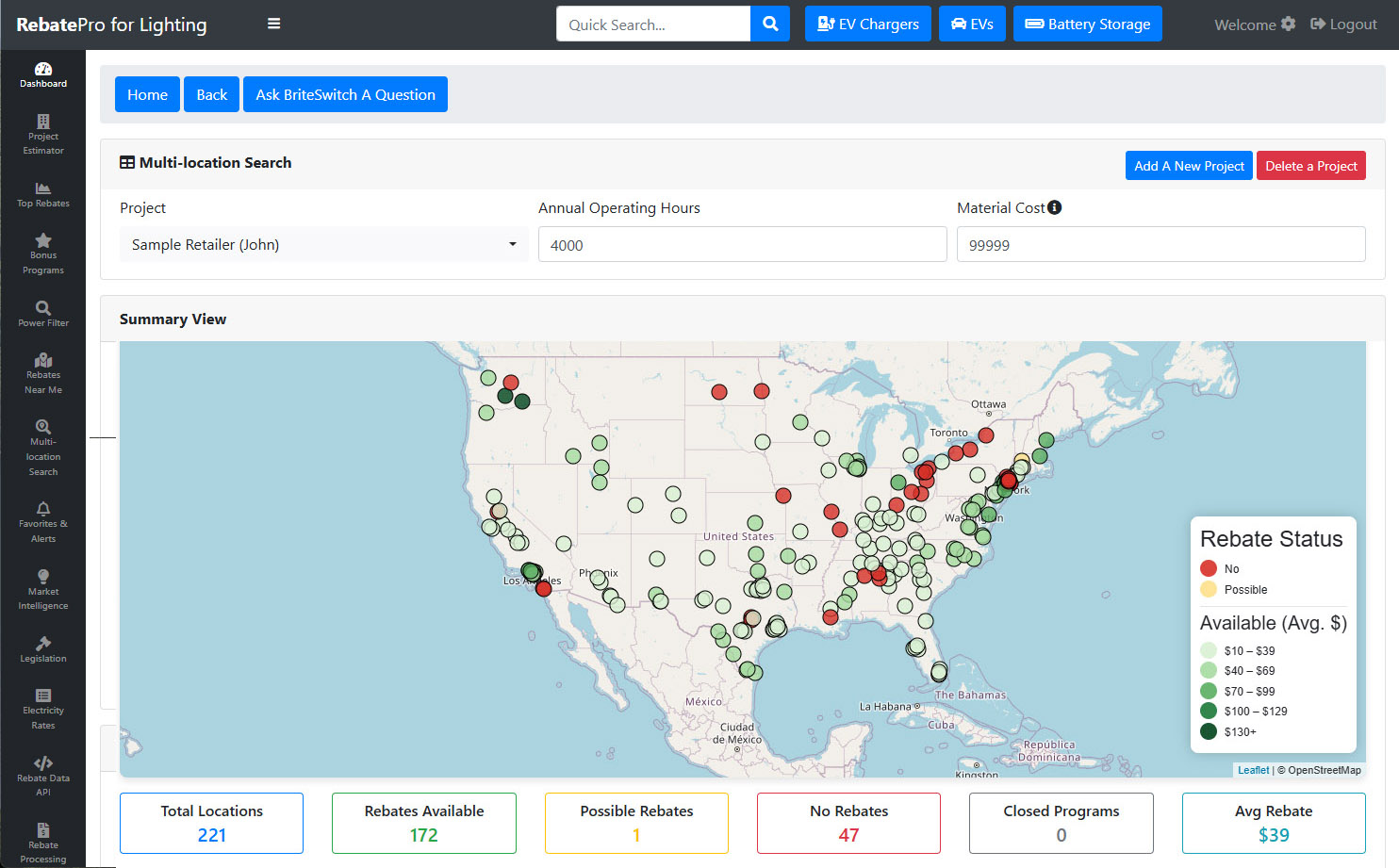Viewport: 1399px width, 868px height.
Task: Click the Possible Rebates 1 card
Action: [636, 823]
